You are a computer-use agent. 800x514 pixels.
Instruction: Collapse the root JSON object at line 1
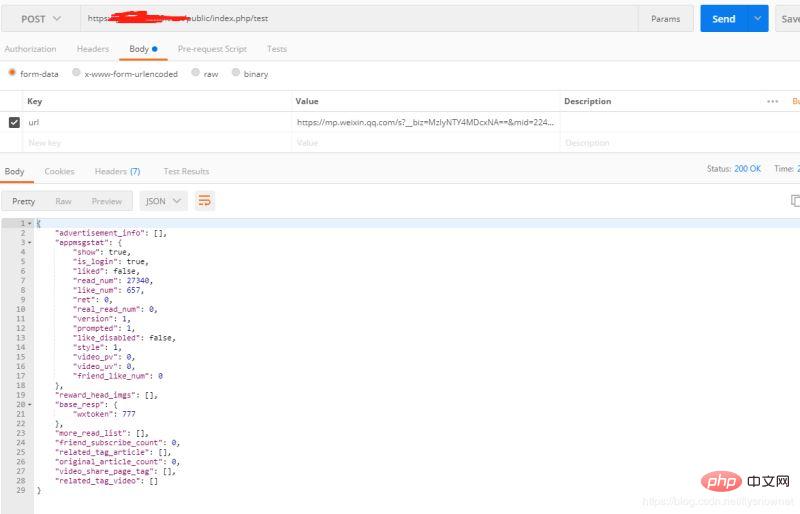coord(30,224)
